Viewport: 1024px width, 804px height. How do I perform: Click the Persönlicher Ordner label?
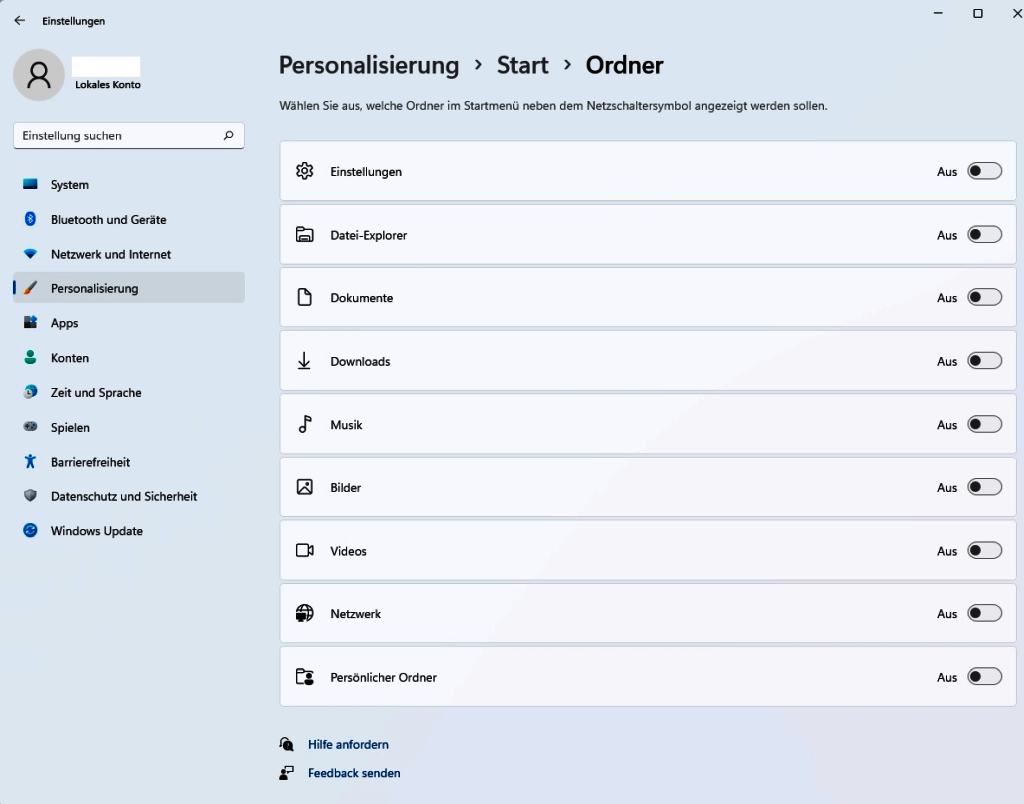(x=383, y=677)
